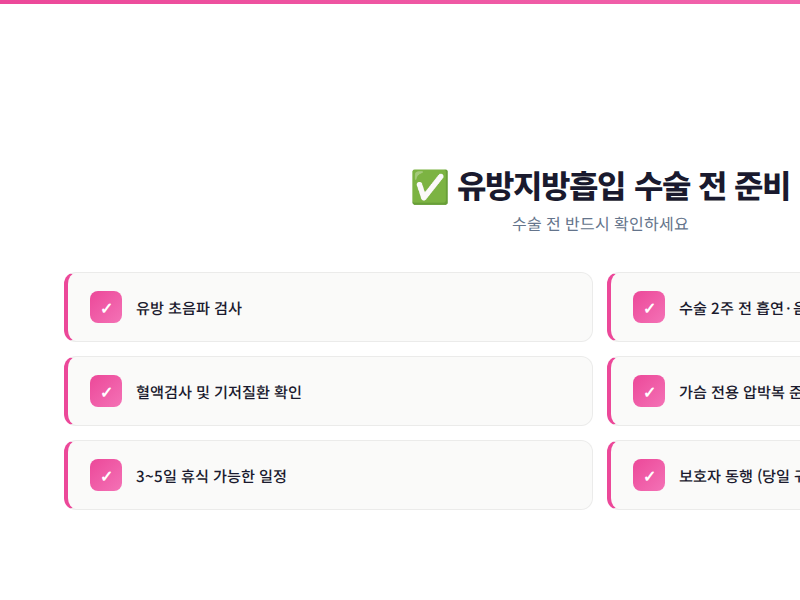This screenshot has height=600, width=800.
Task: Click pink left border of 혈액검사 card
Action: point(67,392)
